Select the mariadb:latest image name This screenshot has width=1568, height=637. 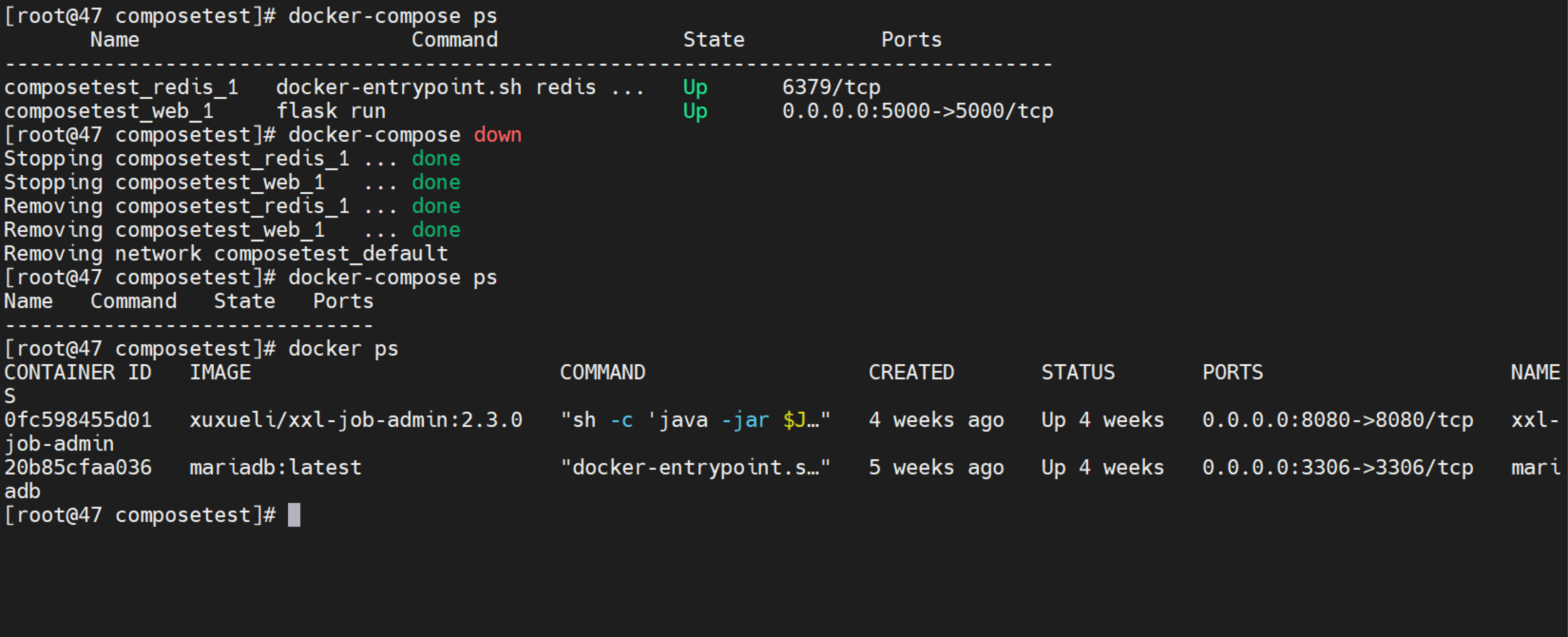pos(275,468)
